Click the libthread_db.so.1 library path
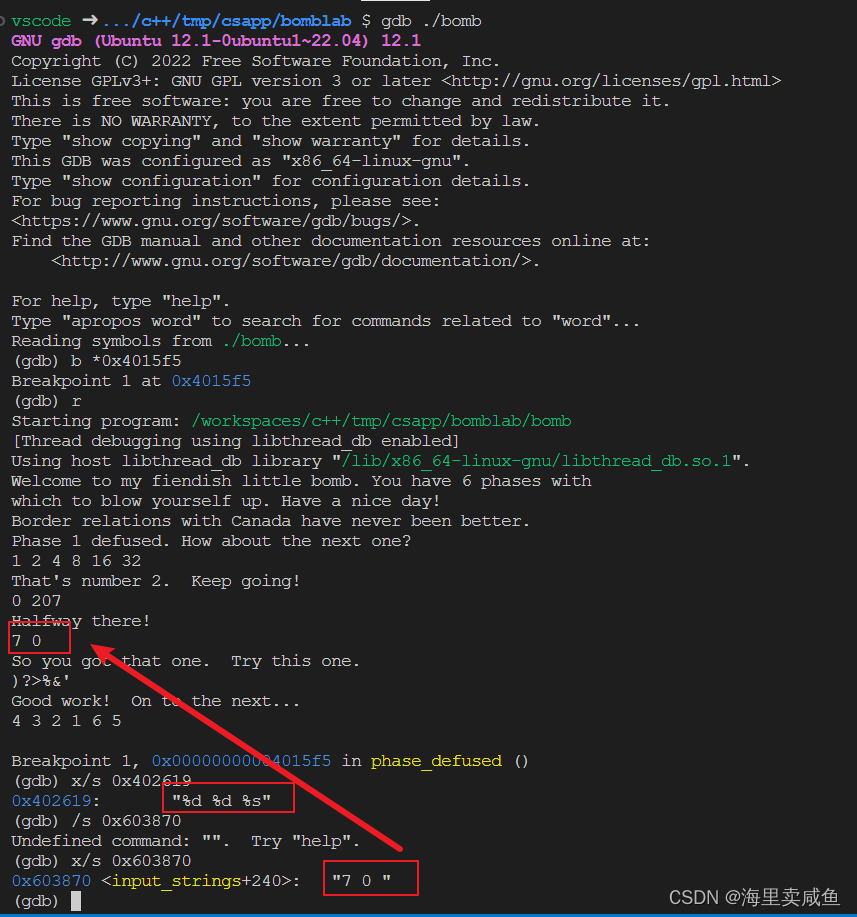This screenshot has width=857, height=917. point(536,461)
